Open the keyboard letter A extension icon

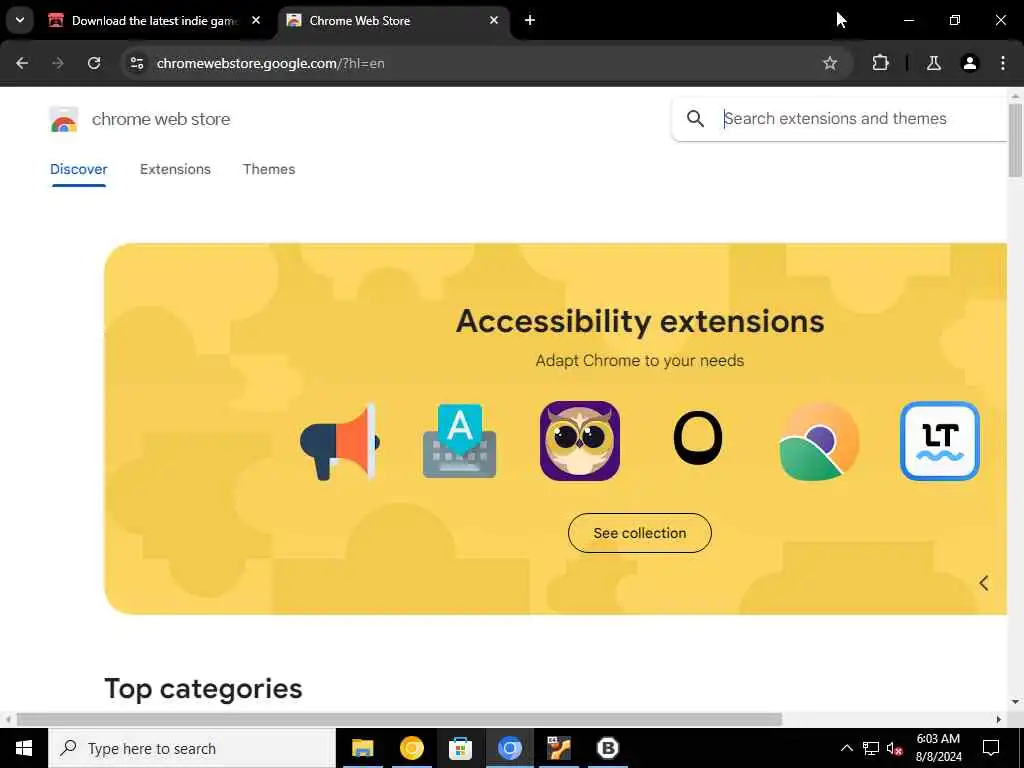460,441
